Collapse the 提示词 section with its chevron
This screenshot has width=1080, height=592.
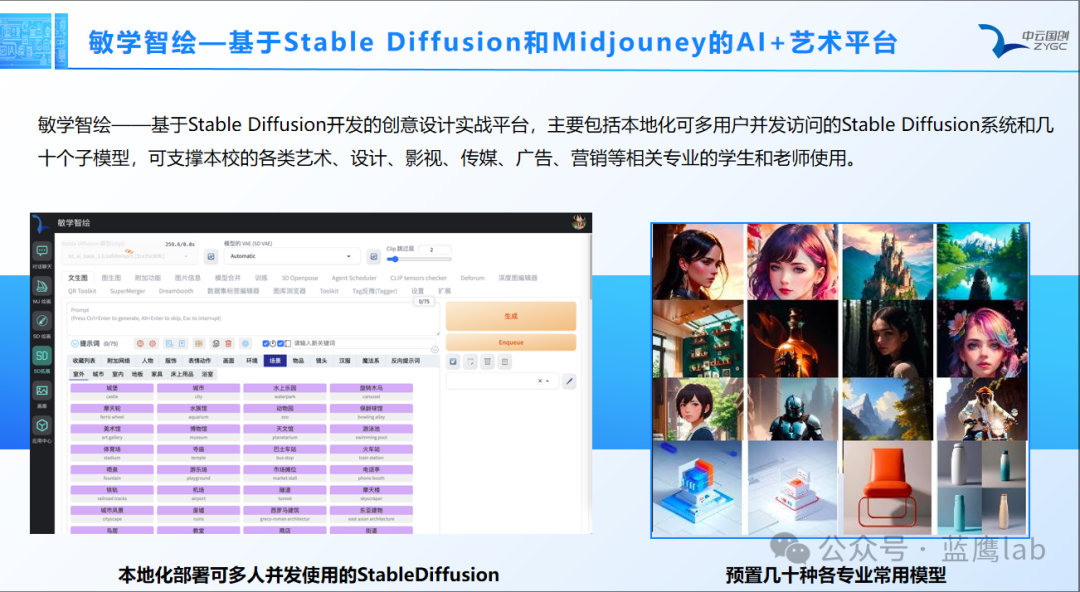click(x=75, y=343)
